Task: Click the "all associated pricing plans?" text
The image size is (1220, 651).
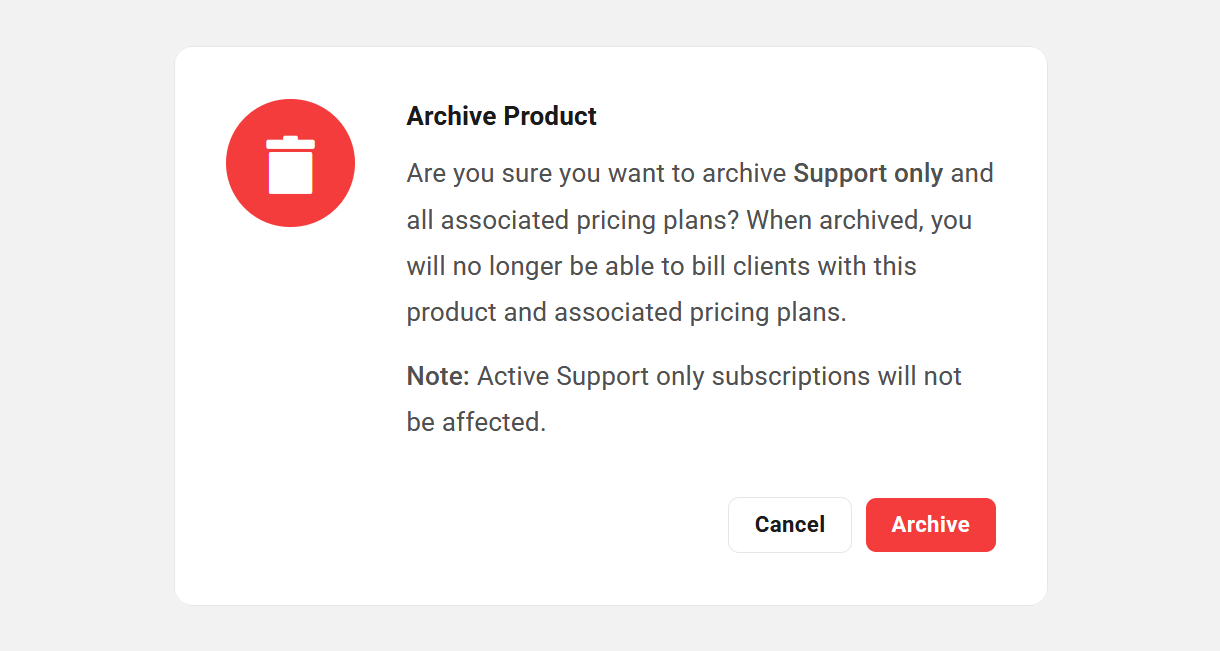Action: tap(574, 220)
